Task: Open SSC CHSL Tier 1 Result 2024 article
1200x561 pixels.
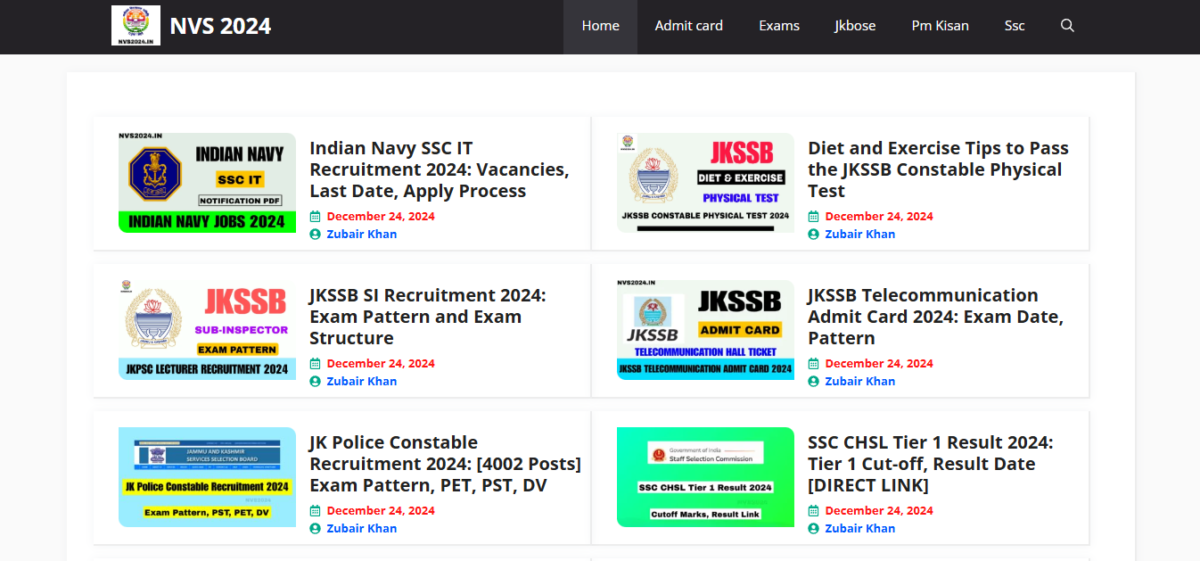Action: pos(930,463)
